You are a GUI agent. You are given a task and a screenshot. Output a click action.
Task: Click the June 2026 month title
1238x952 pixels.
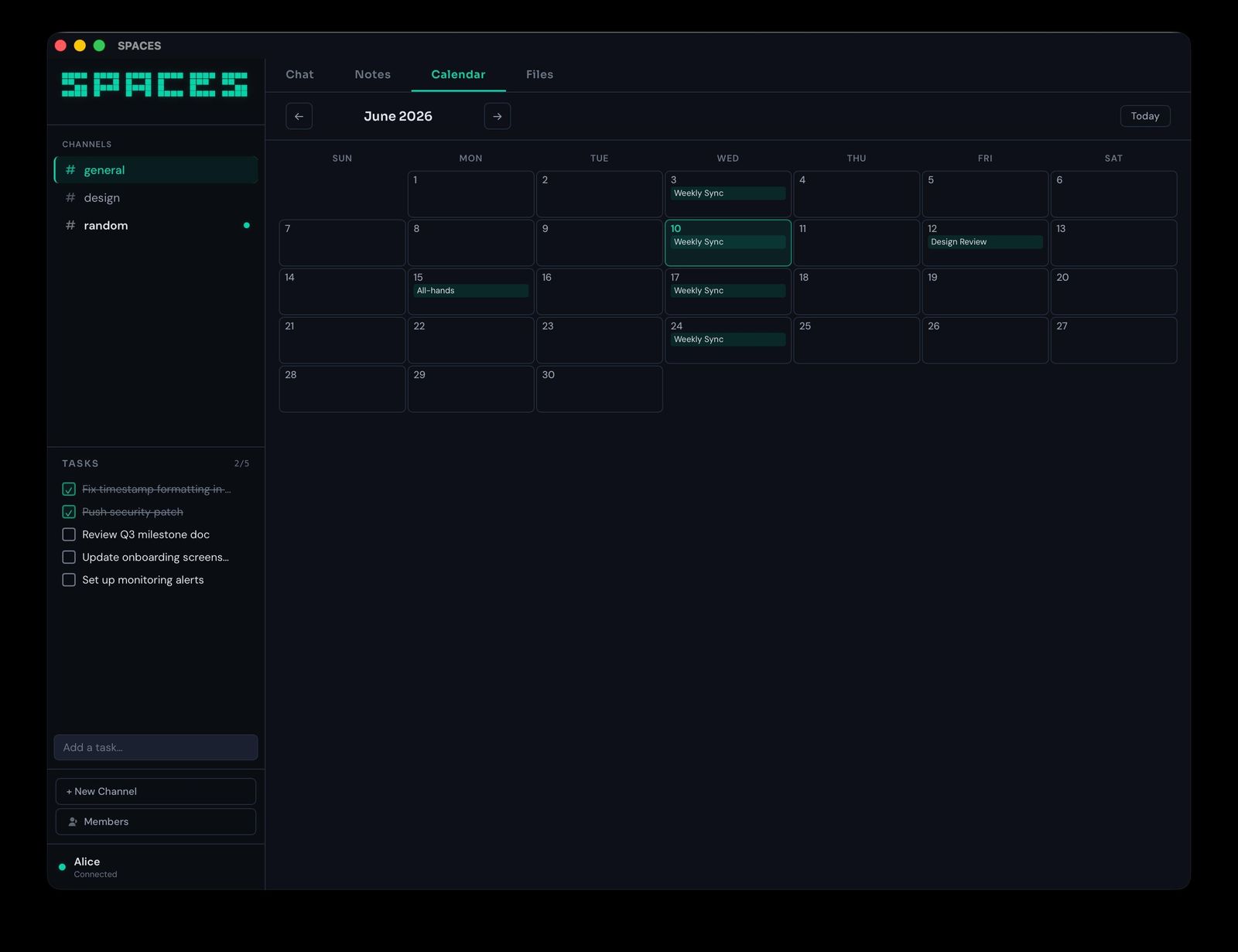(398, 116)
